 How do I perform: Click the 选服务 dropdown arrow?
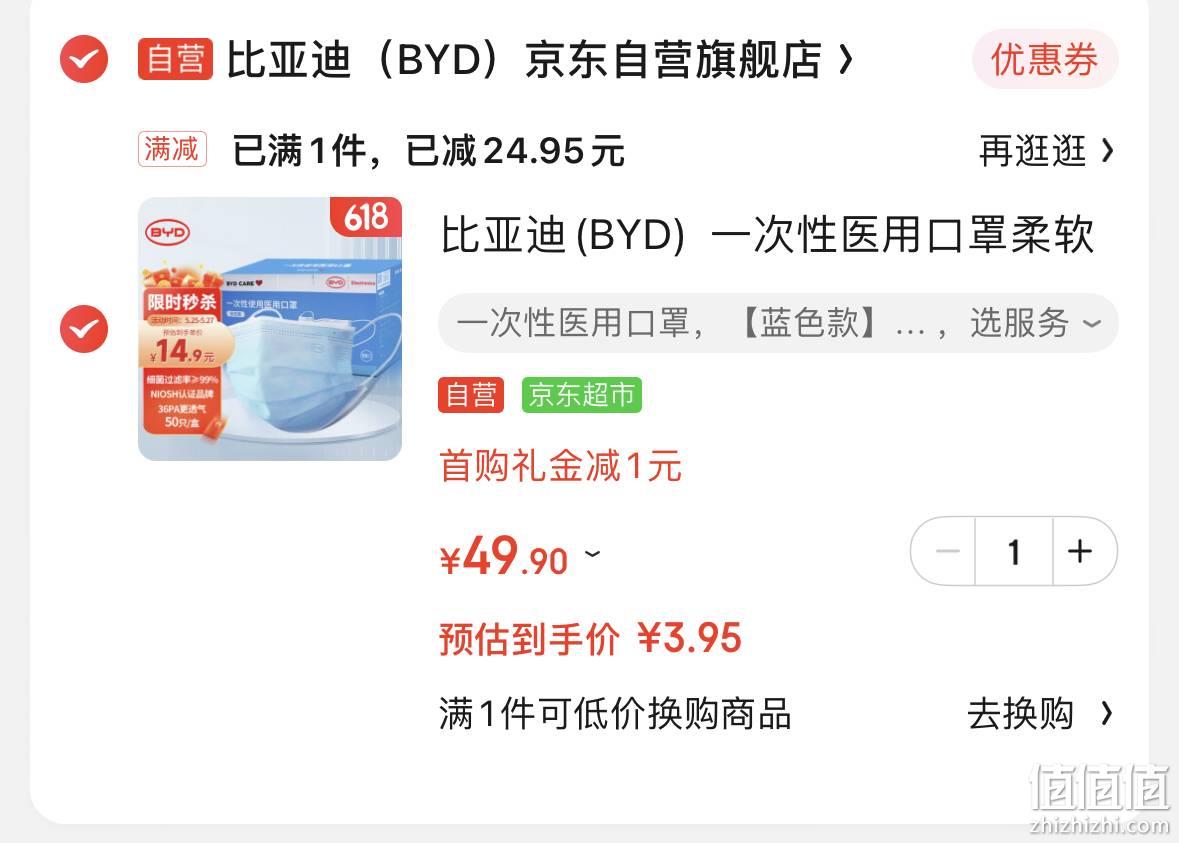[1091, 324]
